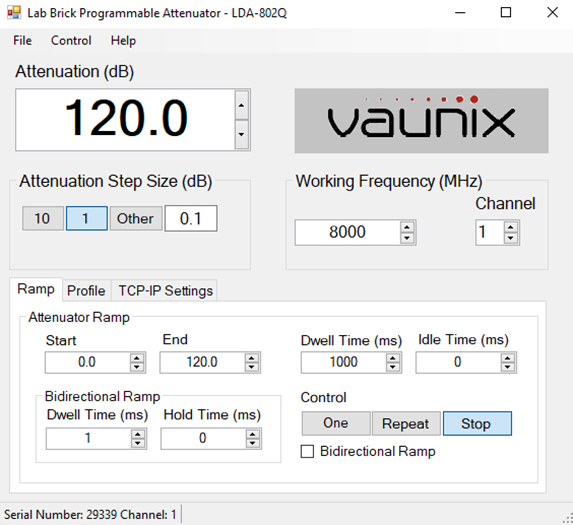Increase Attenuator Ramp Dwell Time 1000

393,358
